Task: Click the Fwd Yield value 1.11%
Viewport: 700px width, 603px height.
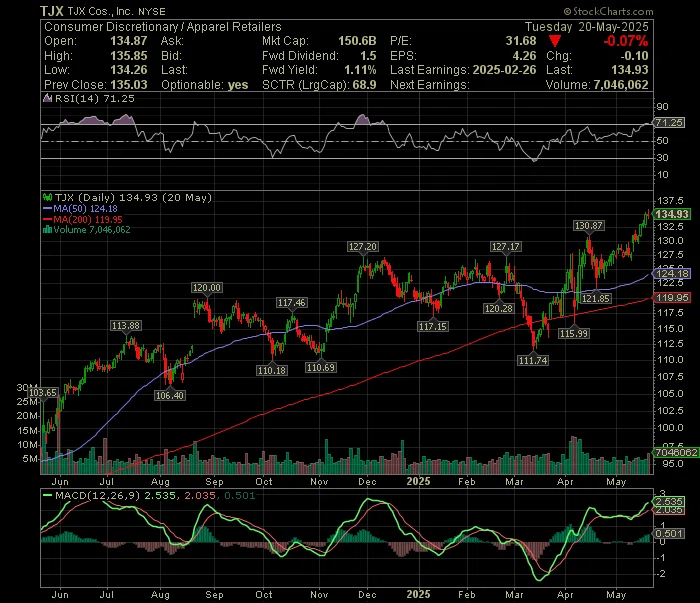Action: click(360, 70)
